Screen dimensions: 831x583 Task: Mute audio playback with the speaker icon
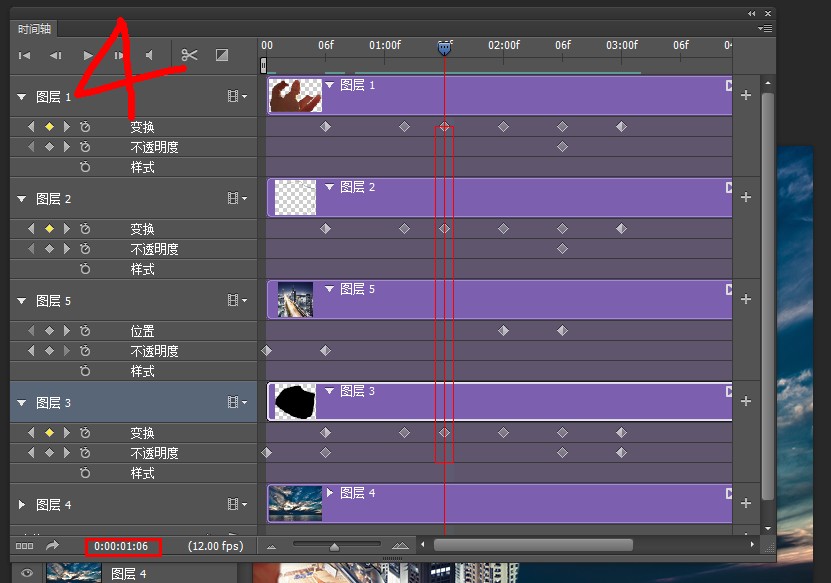(150, 55)
